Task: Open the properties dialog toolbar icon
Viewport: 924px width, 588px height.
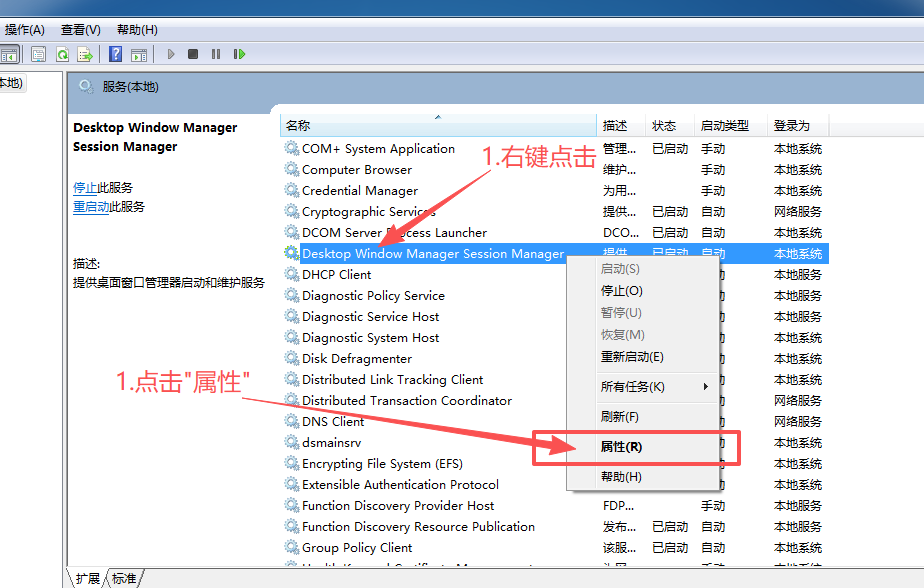Action: click(39, 53)
